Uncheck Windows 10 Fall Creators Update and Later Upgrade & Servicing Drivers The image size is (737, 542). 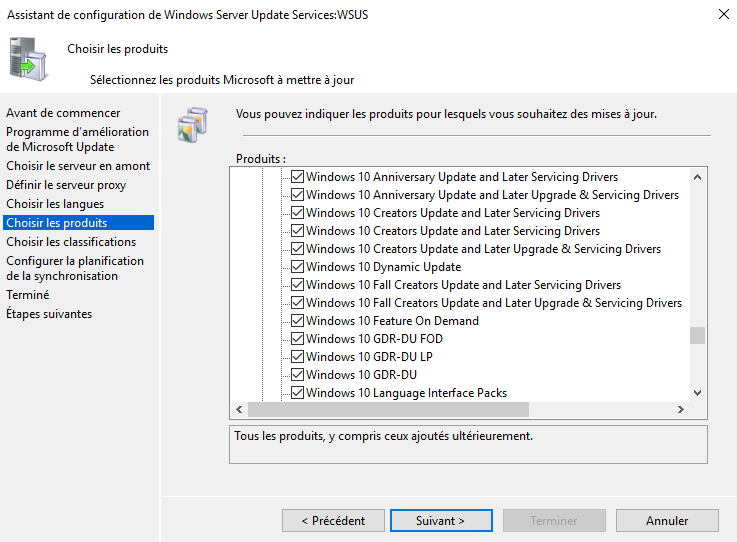pos(297,302)
